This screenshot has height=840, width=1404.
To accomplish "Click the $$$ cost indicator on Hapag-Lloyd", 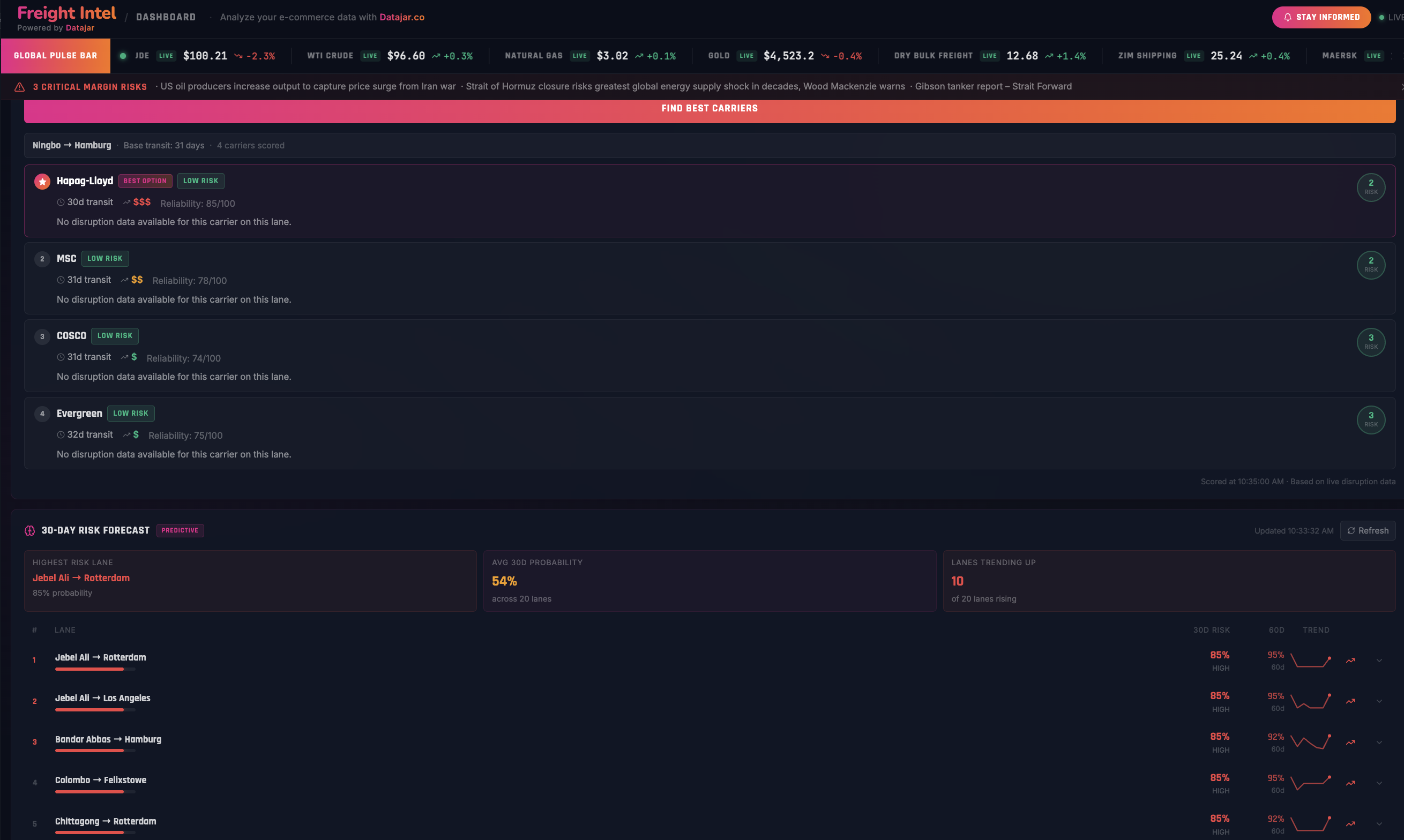I will 141,202.
